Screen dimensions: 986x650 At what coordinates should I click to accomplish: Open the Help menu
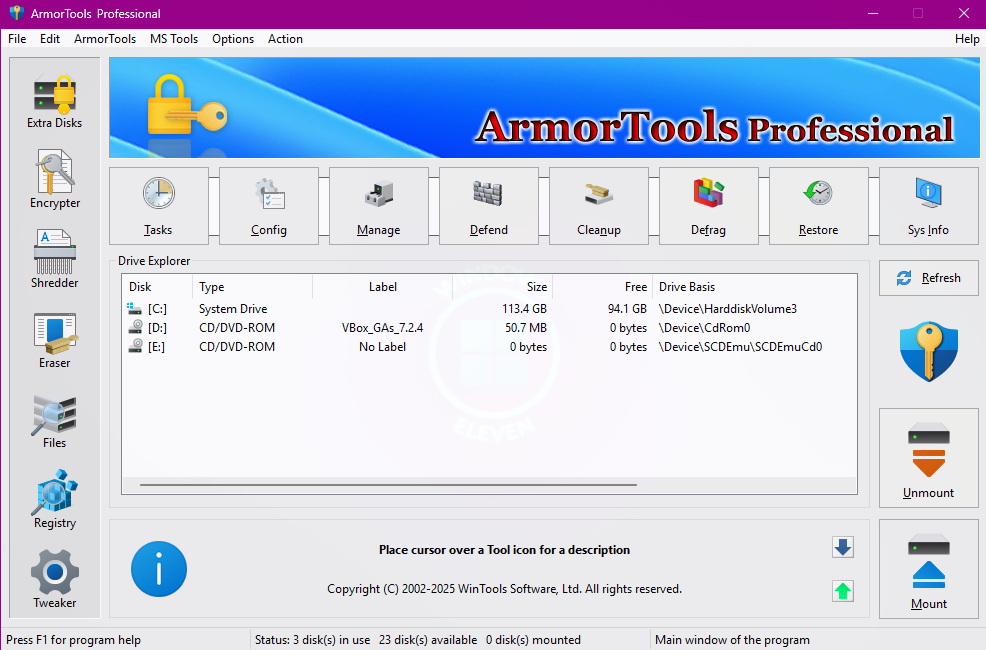967,39
